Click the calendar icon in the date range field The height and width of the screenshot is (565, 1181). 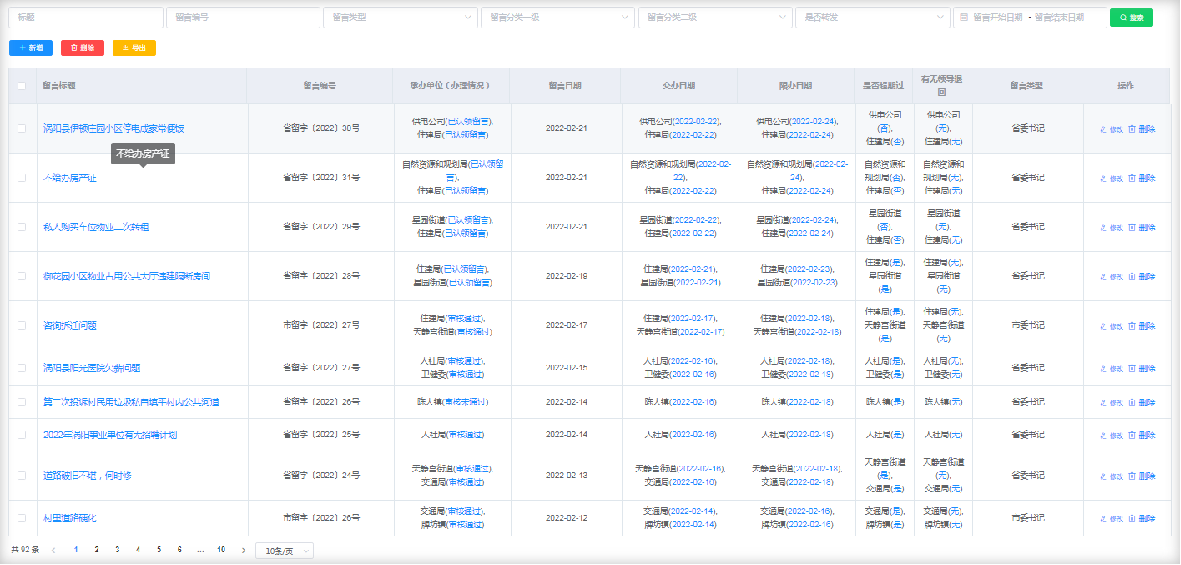click(963, 17)
